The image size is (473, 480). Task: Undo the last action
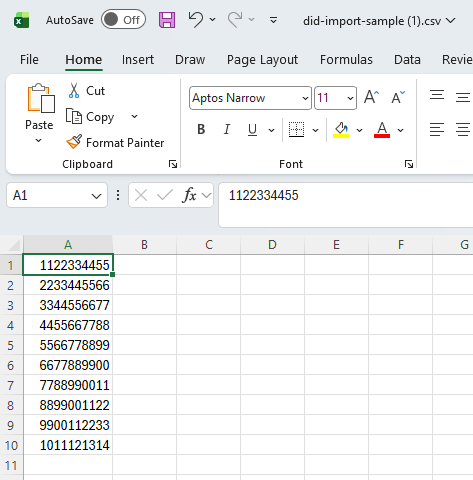click(196, 19)
